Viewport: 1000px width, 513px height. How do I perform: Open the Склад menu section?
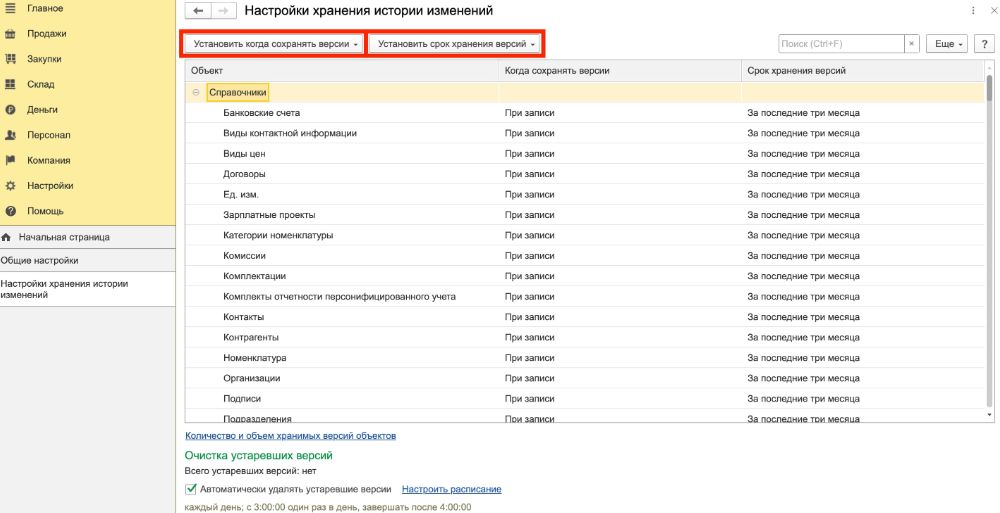(41, 84)
